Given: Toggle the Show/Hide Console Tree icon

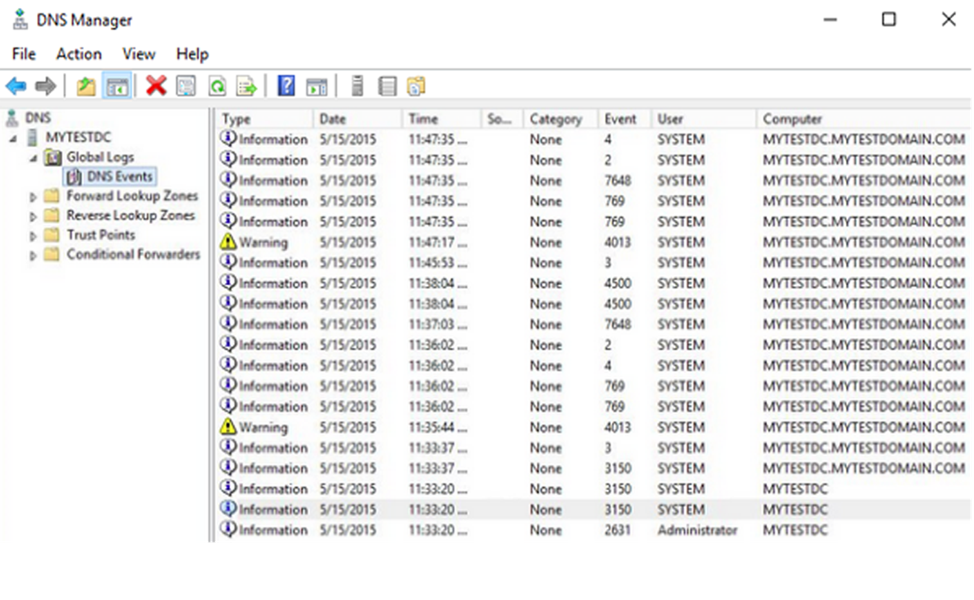Looking at the screenshot, I should [117, 86].
